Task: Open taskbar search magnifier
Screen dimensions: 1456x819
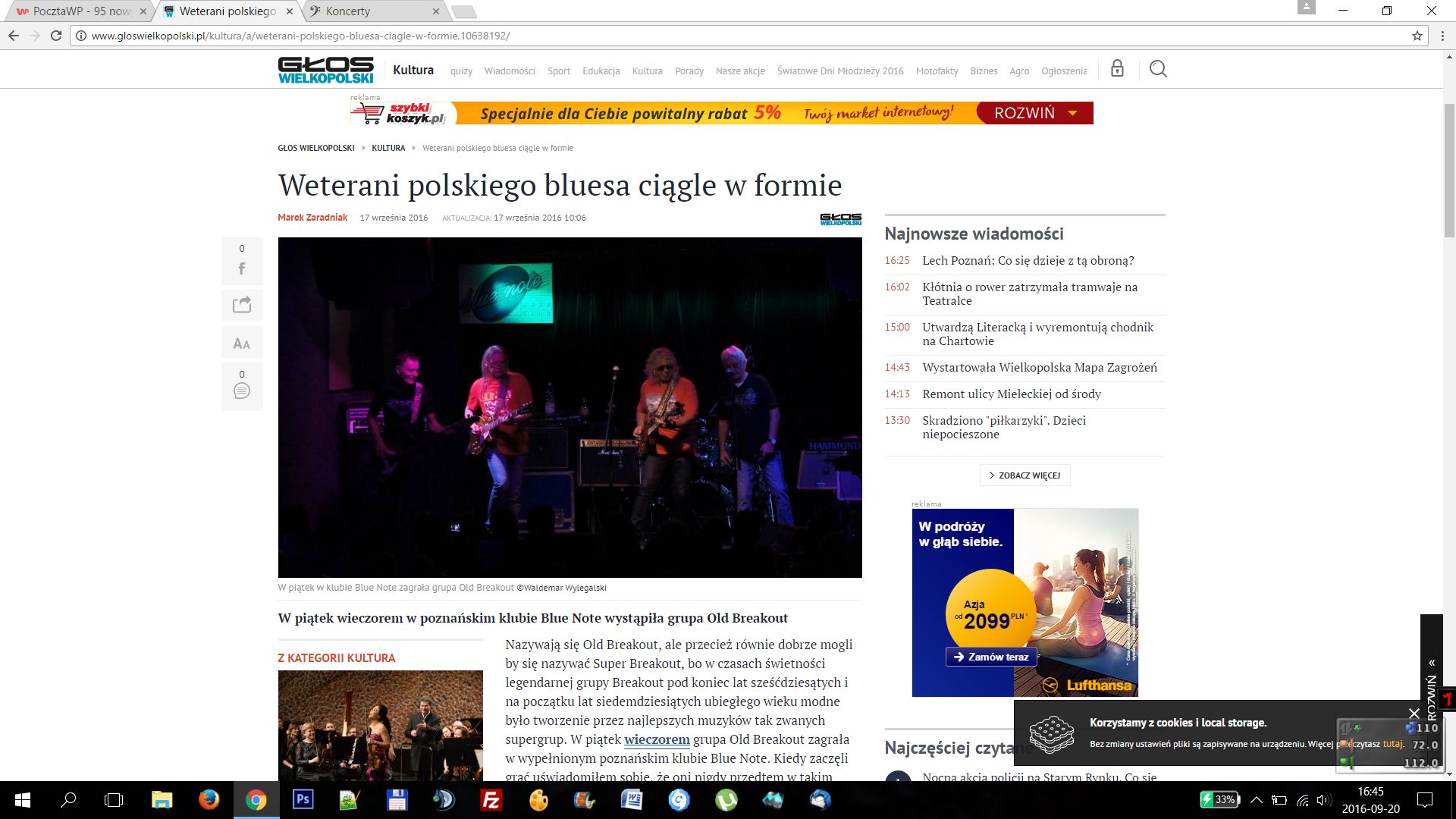Action: (68, 800)
